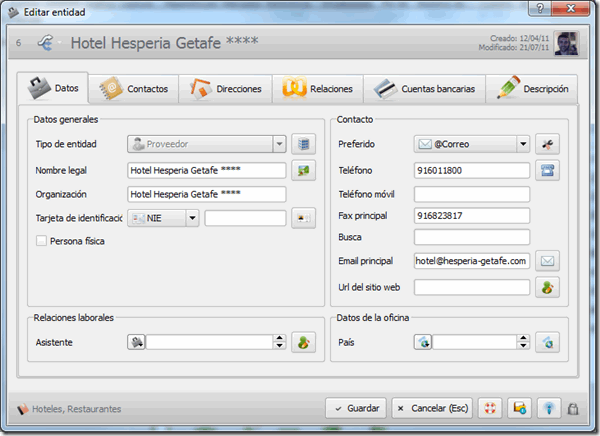Click the País spinner arrows

(x=523, y=342)
